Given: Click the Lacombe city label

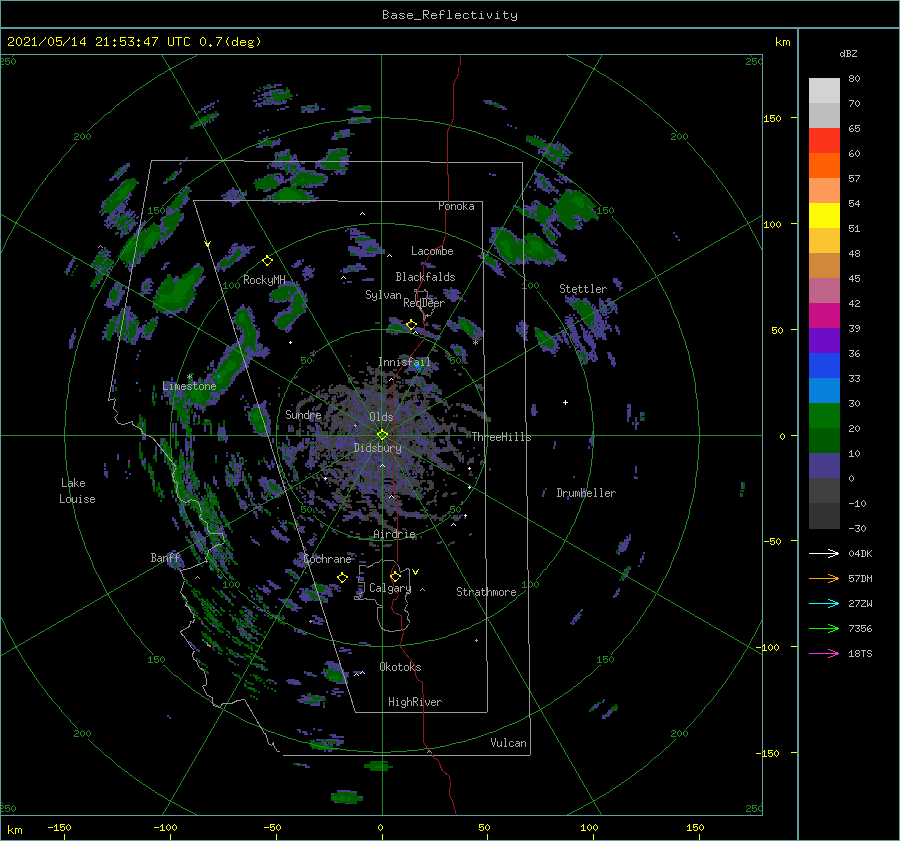Looking at the screenshot, I should 432,251.
